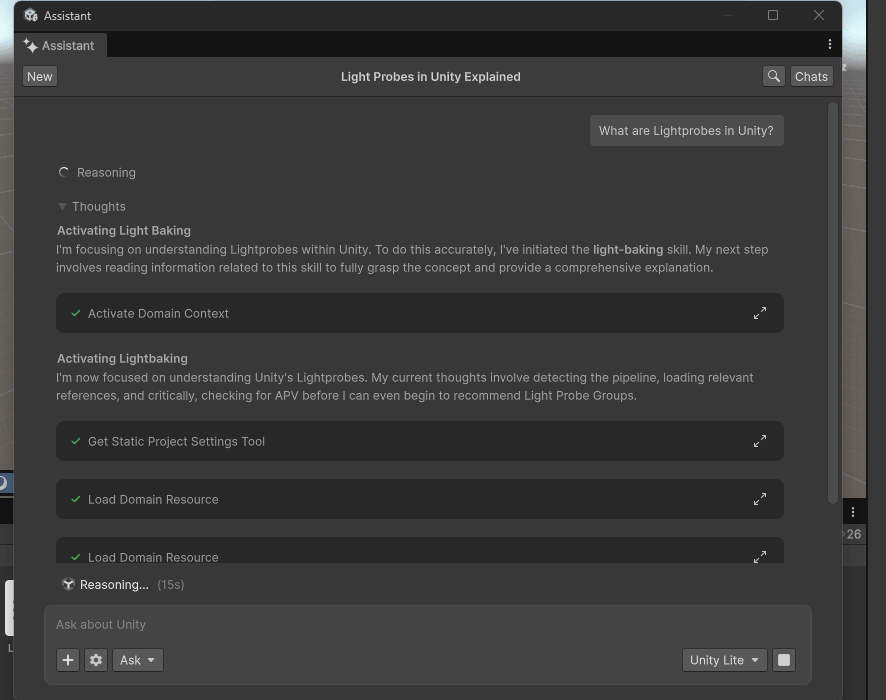Click the Light Probes in Unity Explained title
This screenshot has width=886, height=700.
(x=431, y=77)
